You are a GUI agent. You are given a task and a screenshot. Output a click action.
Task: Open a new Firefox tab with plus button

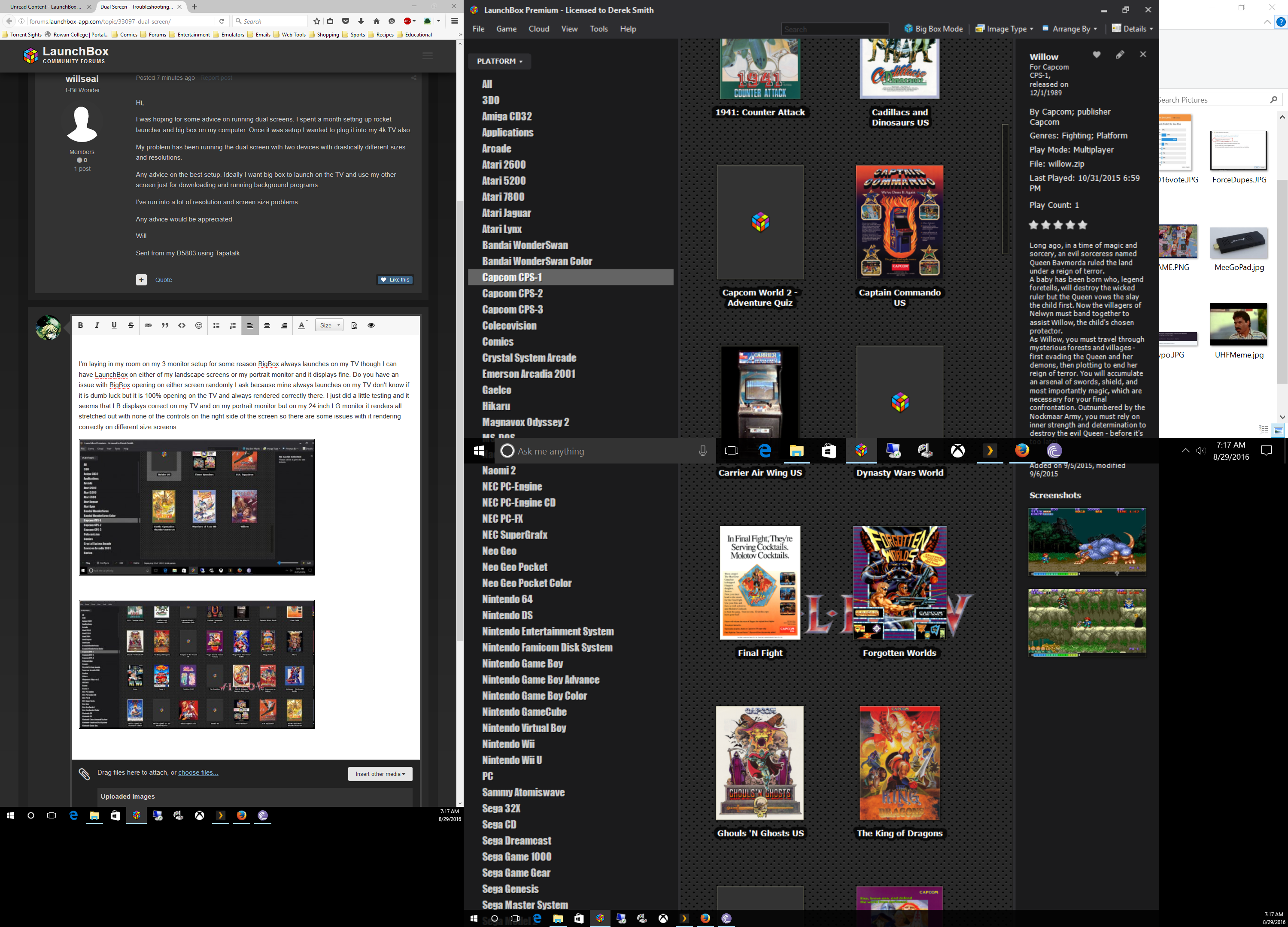coord(194,7)
